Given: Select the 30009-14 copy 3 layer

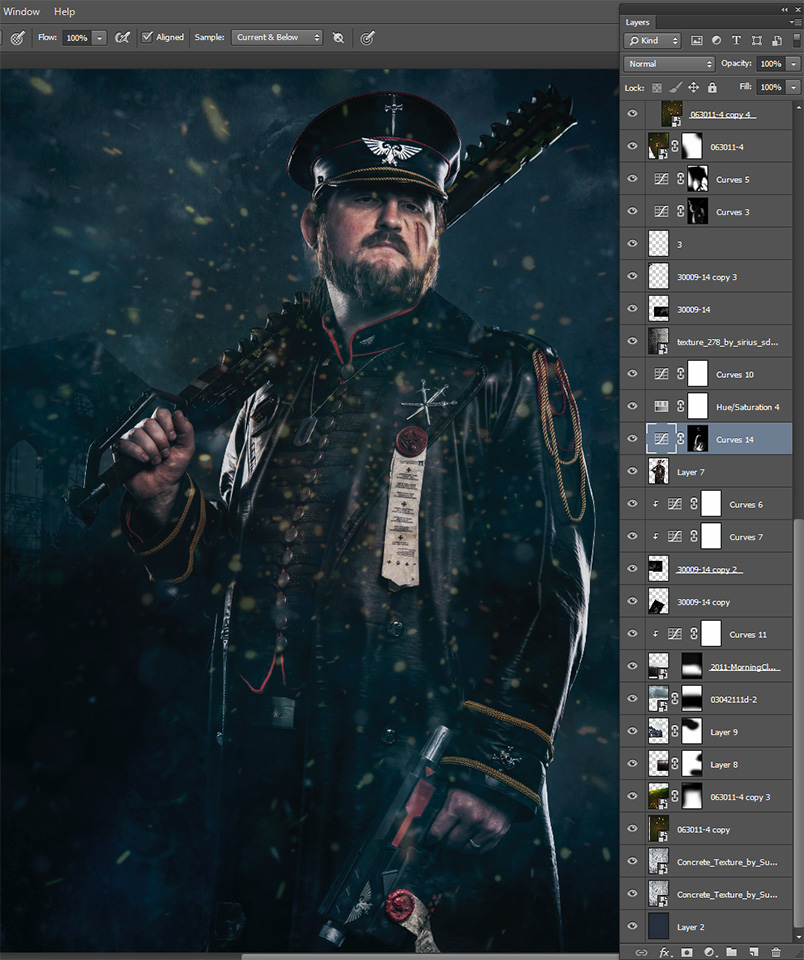Looking at the screenshot, I should [x=718, y=276].
